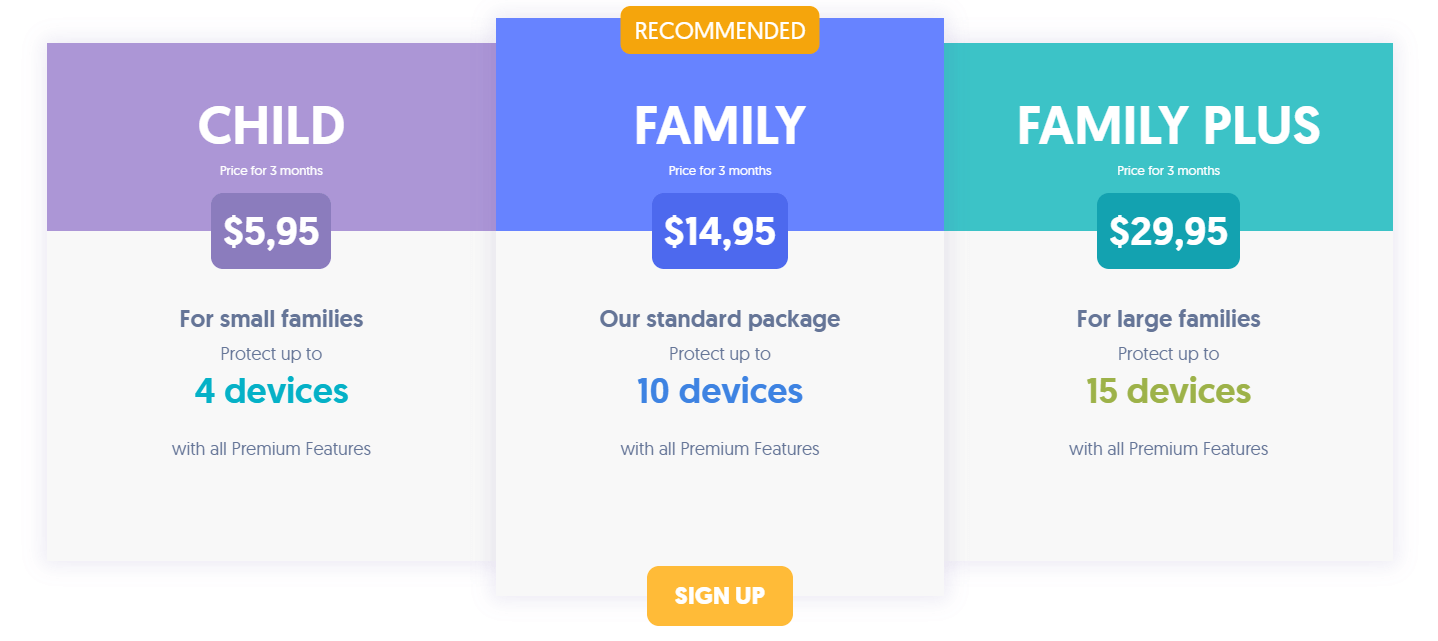Select the RECOMMENDED badge
The width and height of the screenshot is (1438, 641).
[x=720, y=30]
